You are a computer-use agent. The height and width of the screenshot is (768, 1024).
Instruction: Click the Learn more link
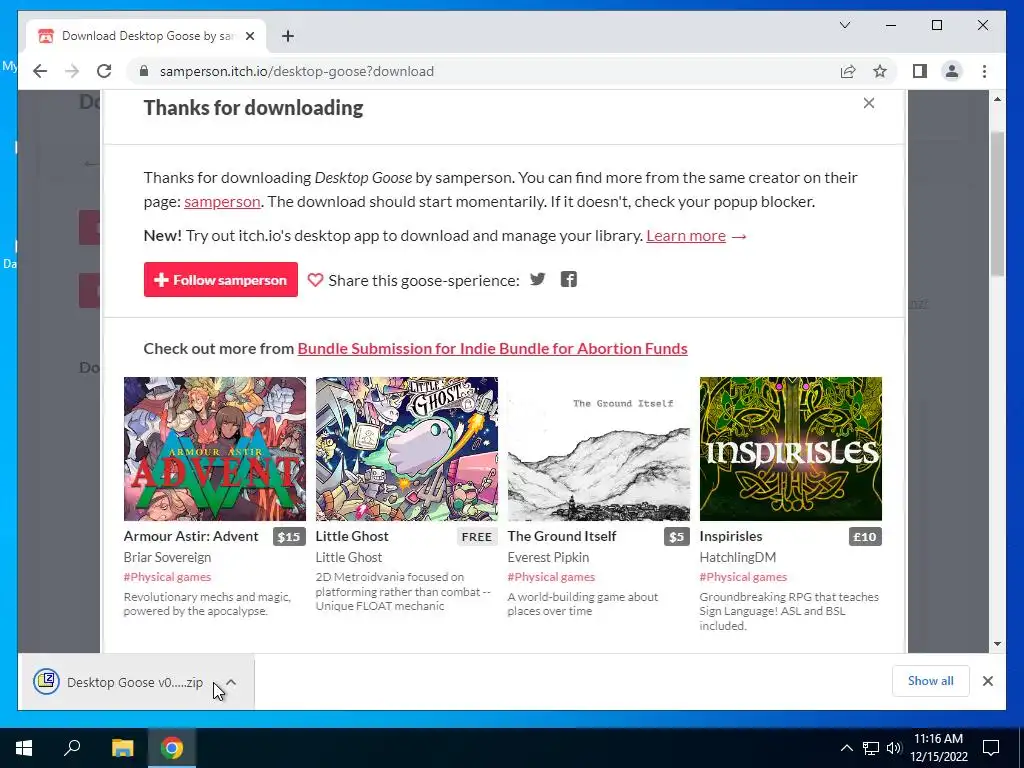(x=686, y=236)
